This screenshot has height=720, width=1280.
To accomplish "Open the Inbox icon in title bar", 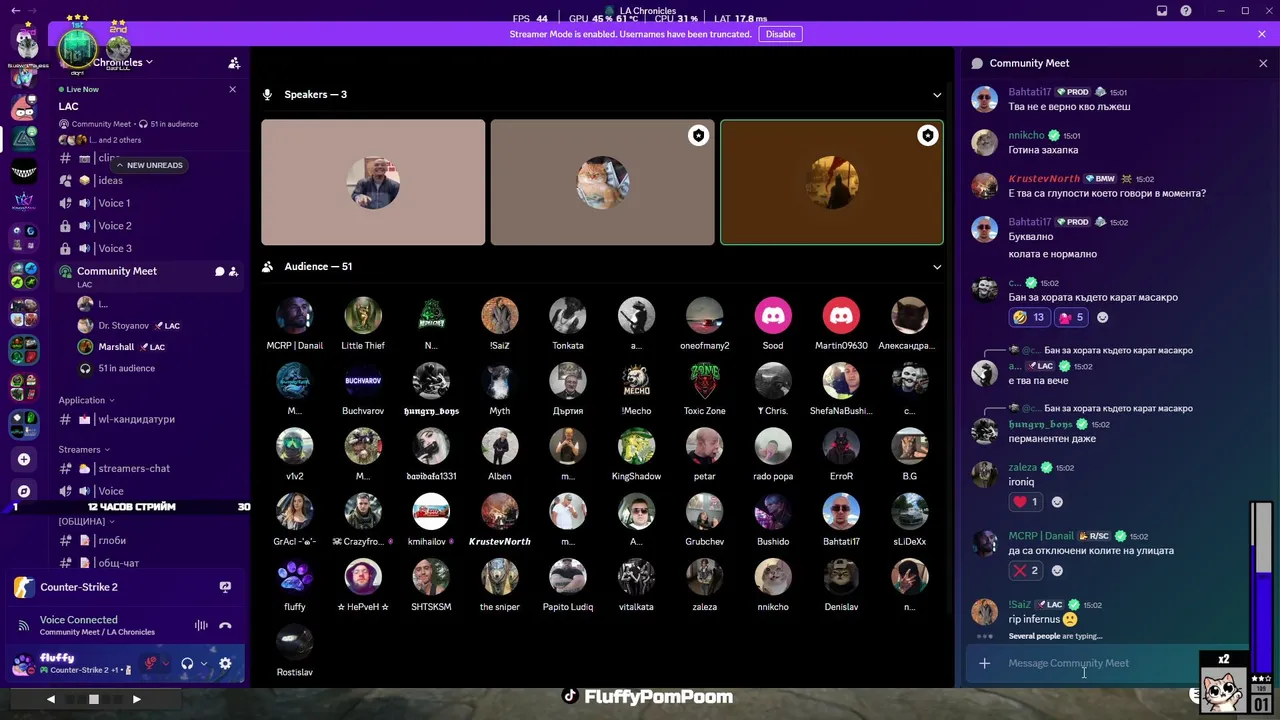I will [x=1162, y=11].
